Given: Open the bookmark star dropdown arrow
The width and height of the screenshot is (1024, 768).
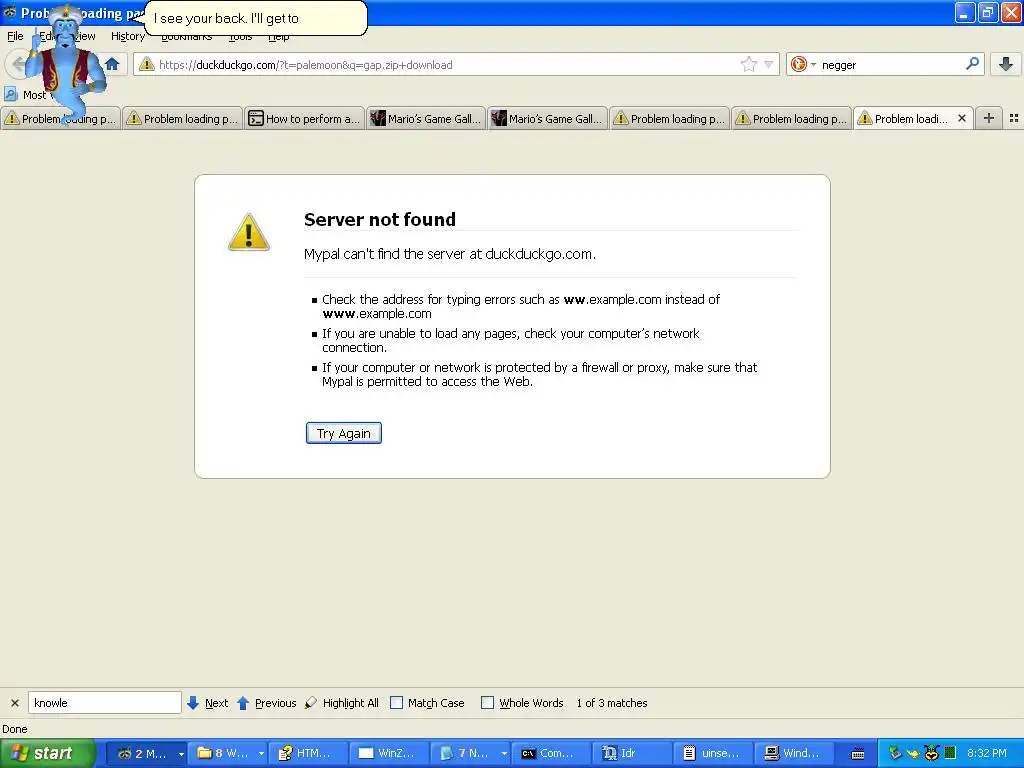Looking at the screenshot, I should coord(769,64).
